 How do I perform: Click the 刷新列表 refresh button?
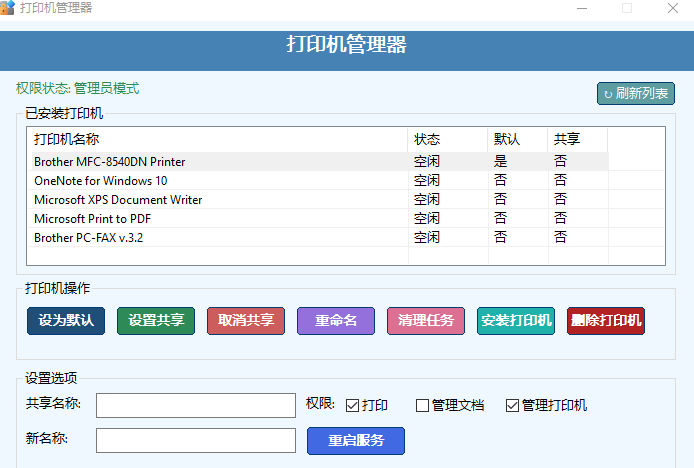point(636,94)
